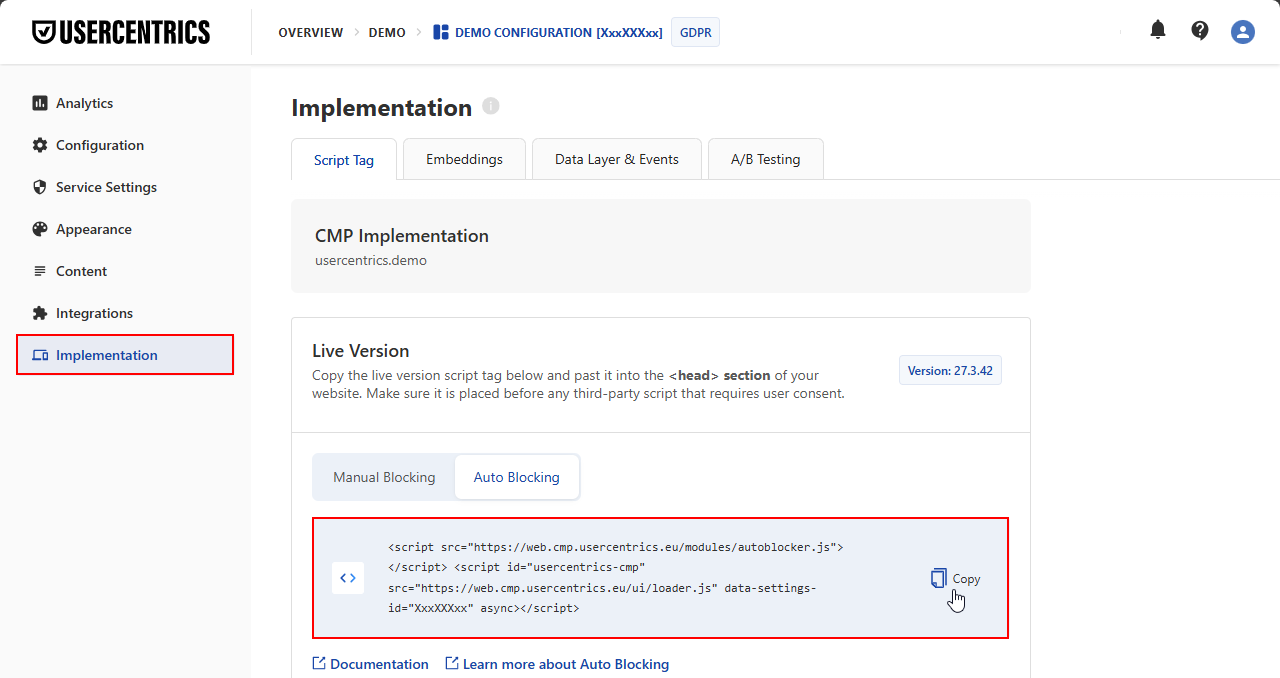Click the CMP Implementation heading
Screen dimensions: 1280x678
402,236
